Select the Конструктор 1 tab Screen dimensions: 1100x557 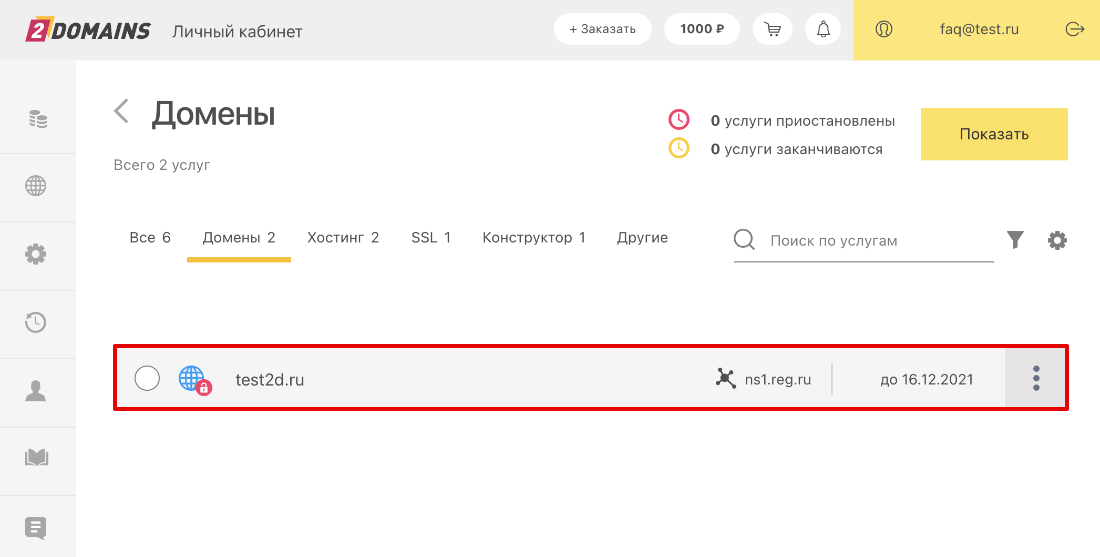coord(534,238)
